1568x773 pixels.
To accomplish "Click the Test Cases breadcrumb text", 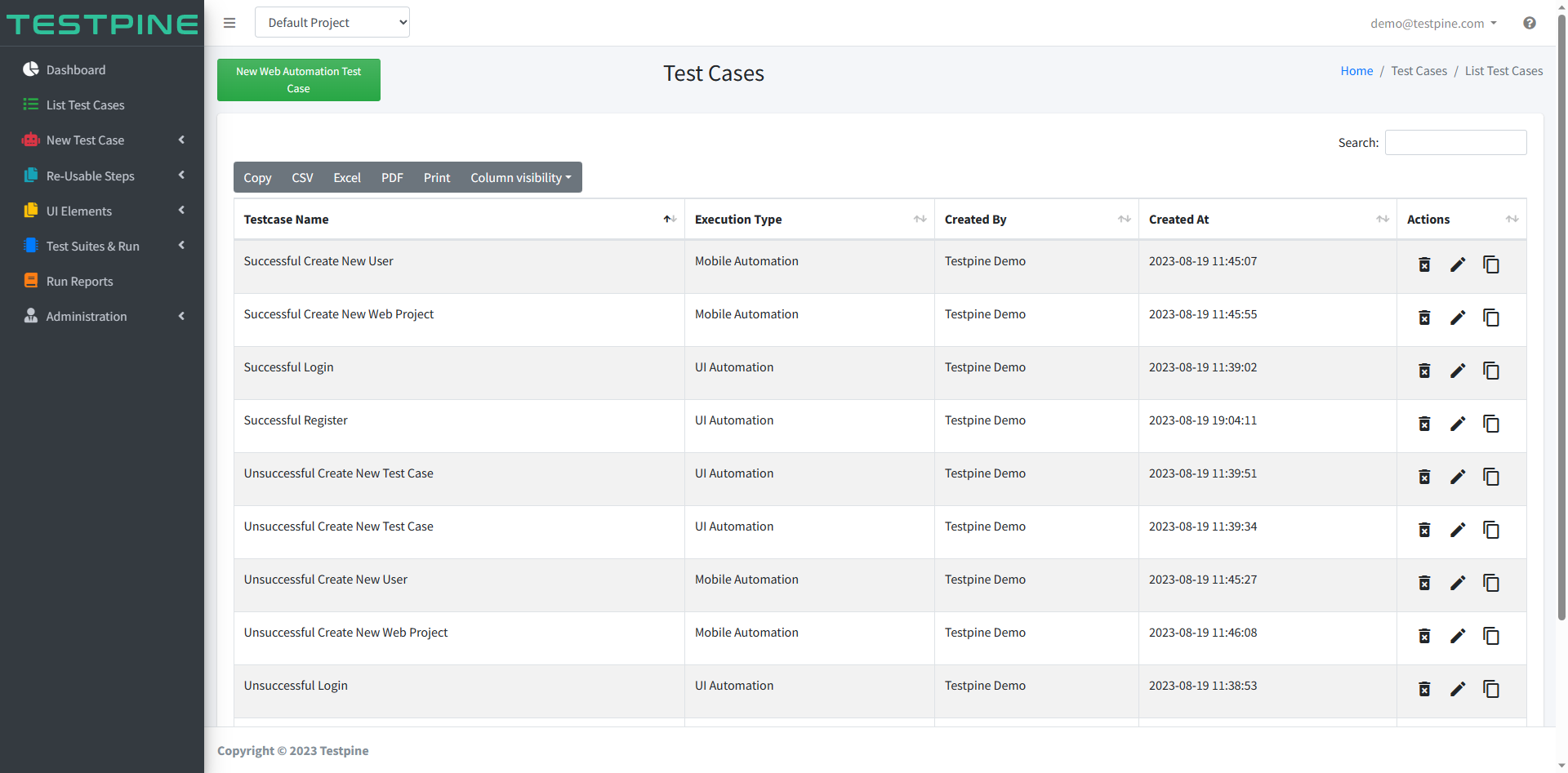I will pyautogui.click(x=1419, y=71).
